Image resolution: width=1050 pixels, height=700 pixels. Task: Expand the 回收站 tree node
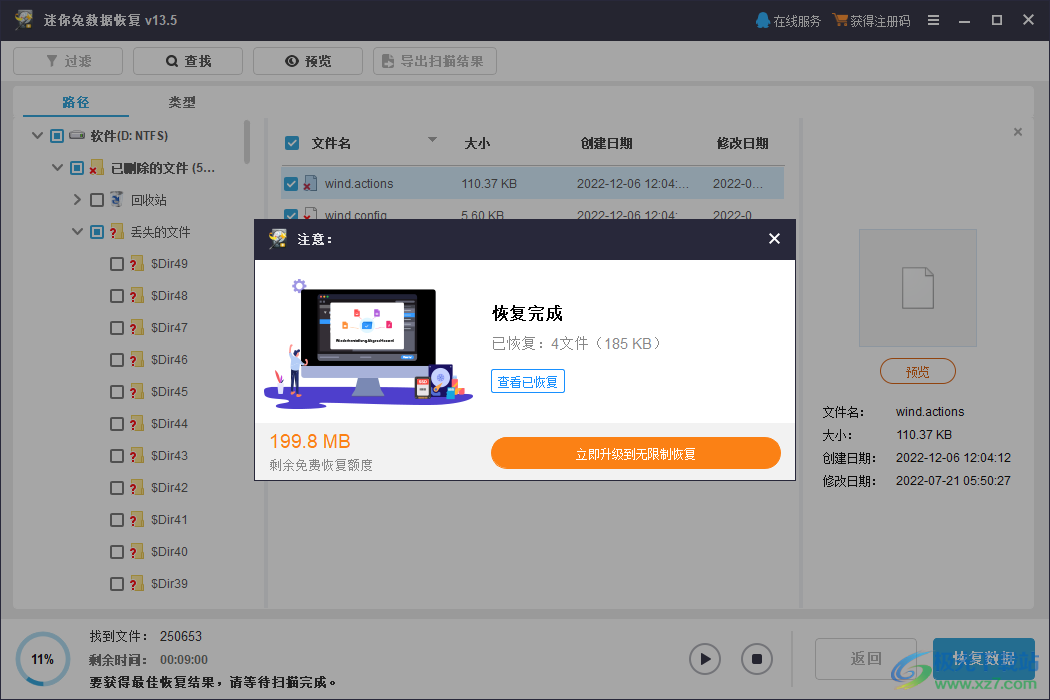coord(77,199)
